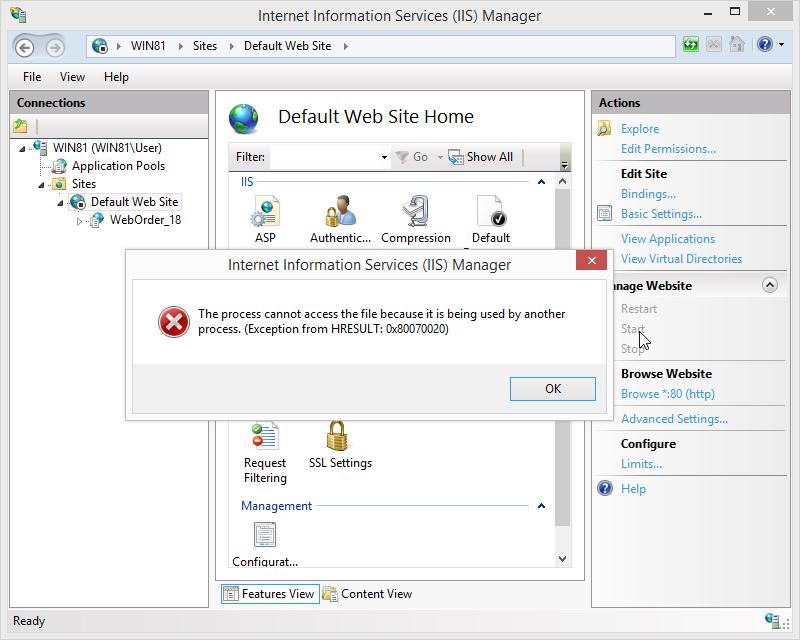800x640 pixels.
Task: Click the Create New Connection icon in Connections
Action: (x=20, y=126)
